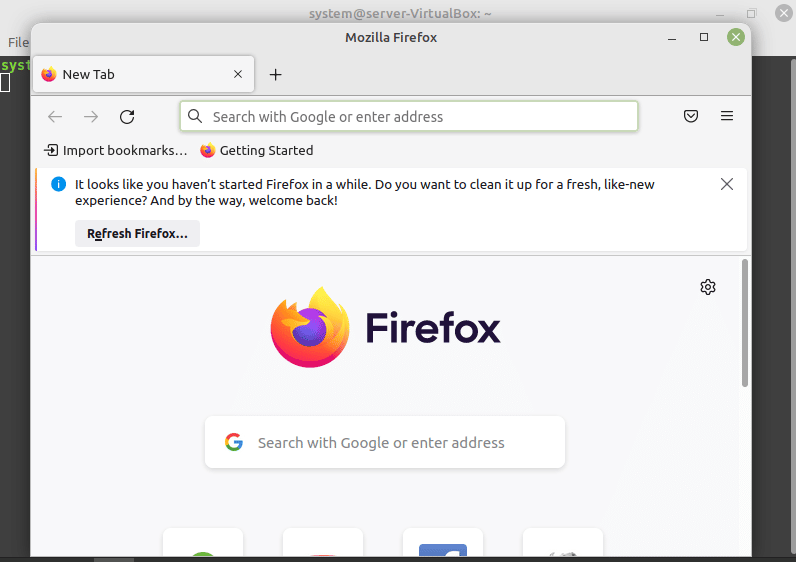Image resolution: width=796 pixels, height=562 pixels.
Task: Click the Refresh Firefox button
Action: click(x=137, y=234)
